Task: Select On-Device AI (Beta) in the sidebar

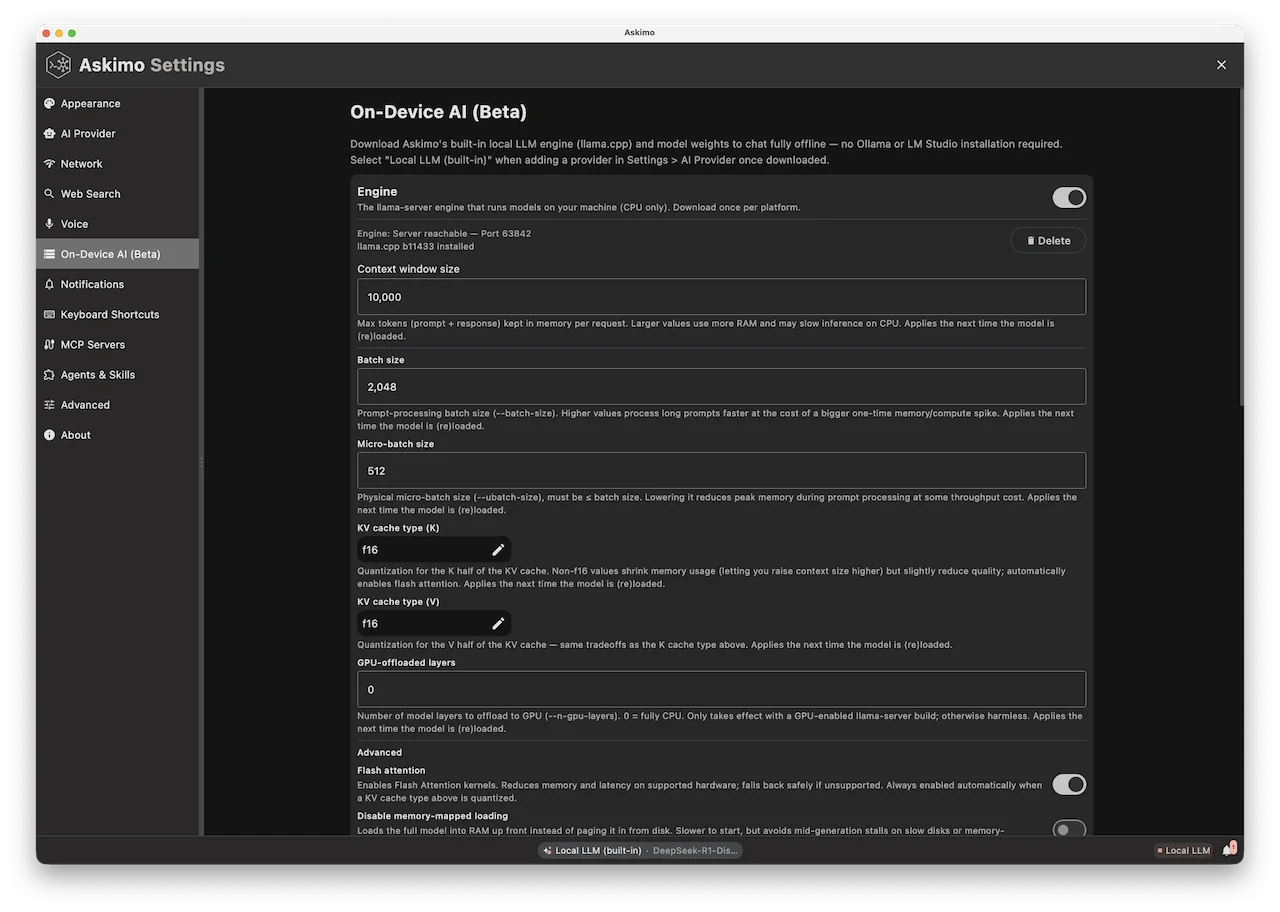Action: [117, 254]
